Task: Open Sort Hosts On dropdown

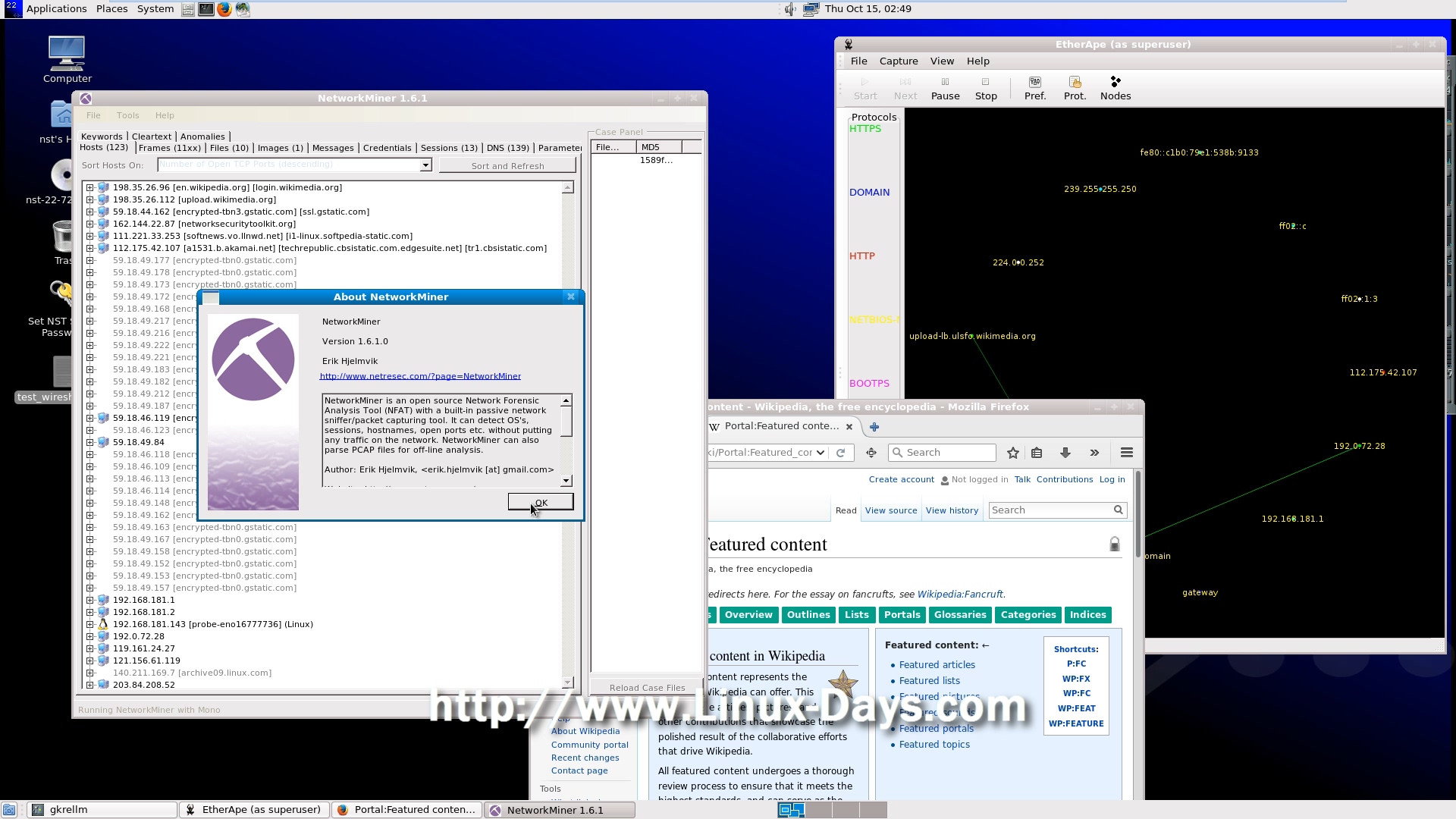Action: point(425,165)
